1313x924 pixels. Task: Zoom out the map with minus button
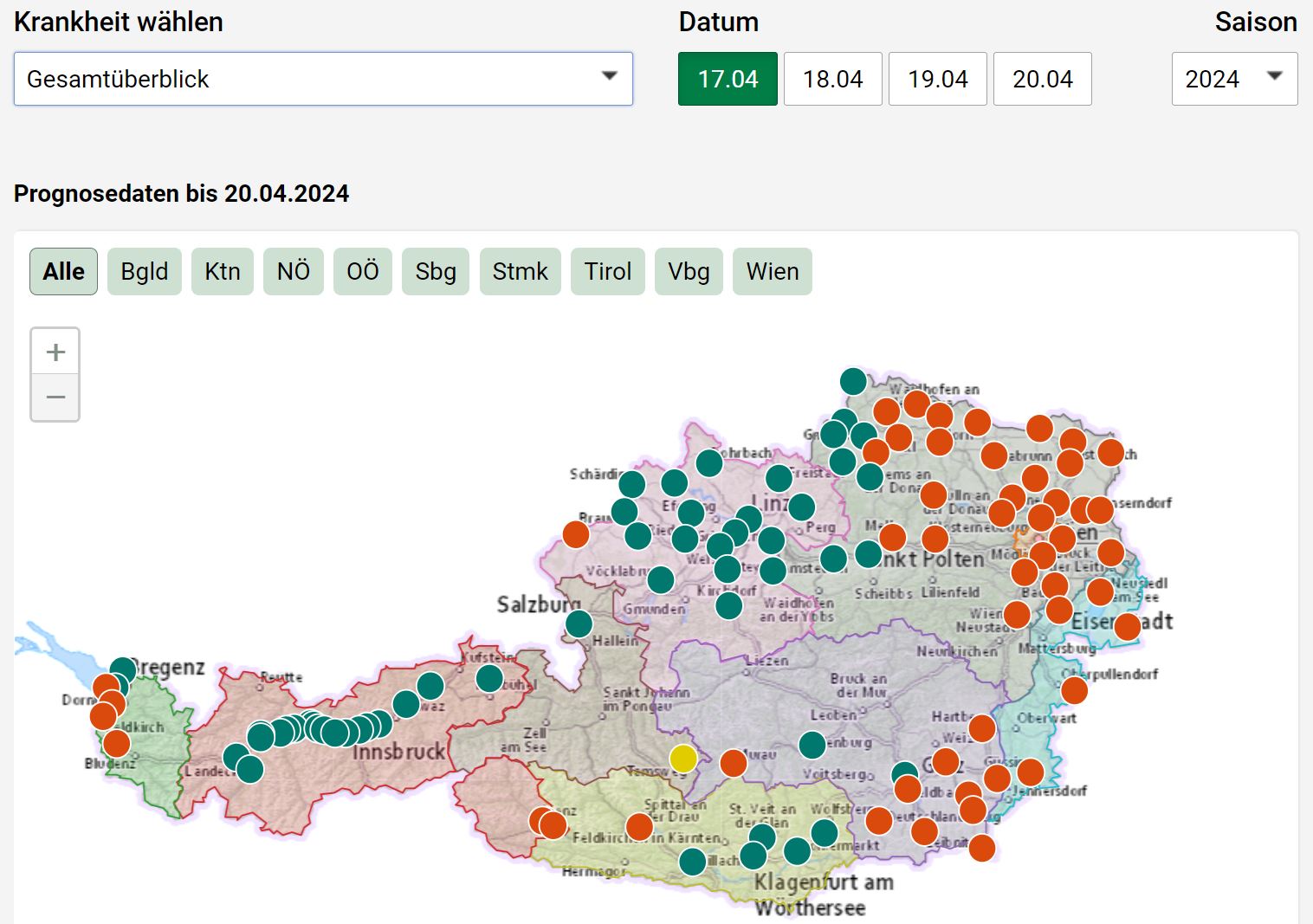click(55, 397)
